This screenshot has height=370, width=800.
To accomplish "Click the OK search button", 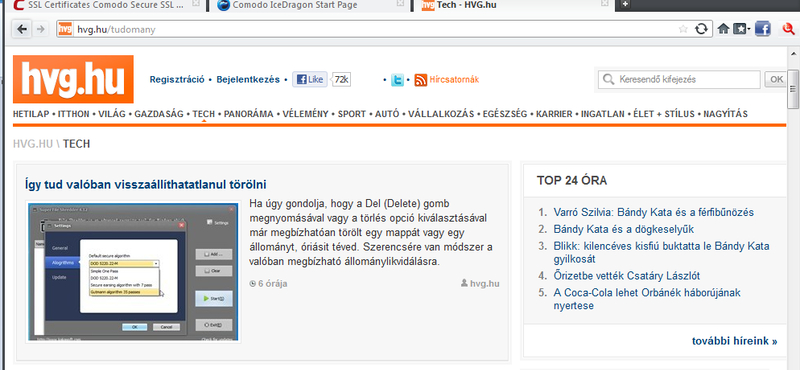I will pos(776,80).
